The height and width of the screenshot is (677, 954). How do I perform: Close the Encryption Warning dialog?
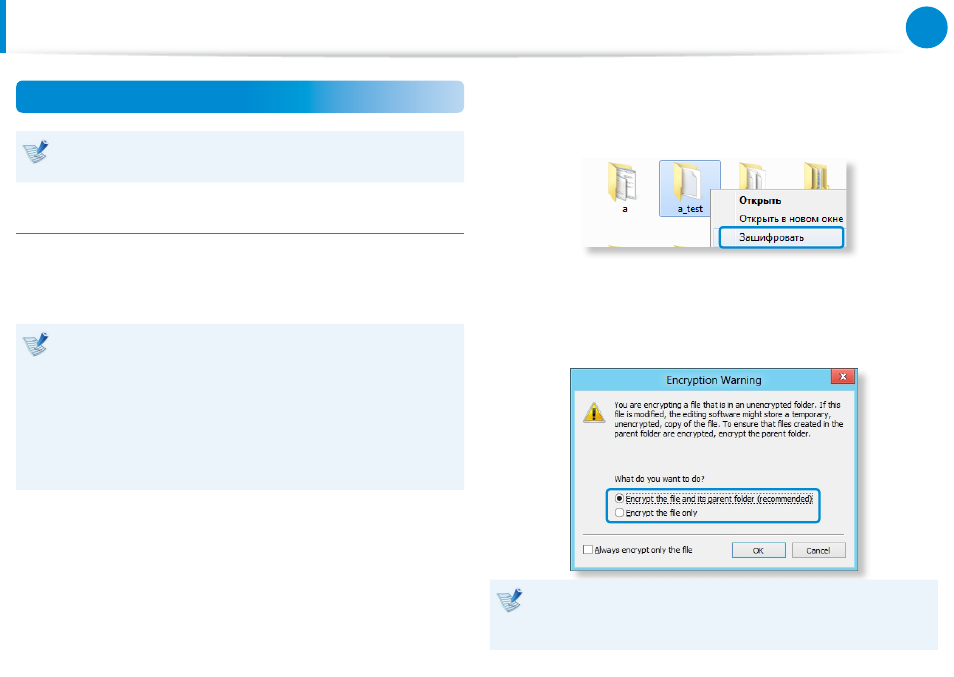(x=843, y=377)
